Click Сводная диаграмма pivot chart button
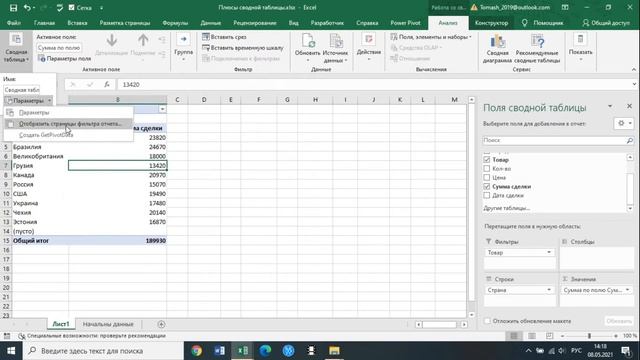This screenshot has height=360, width=640. tap(497, 48)
